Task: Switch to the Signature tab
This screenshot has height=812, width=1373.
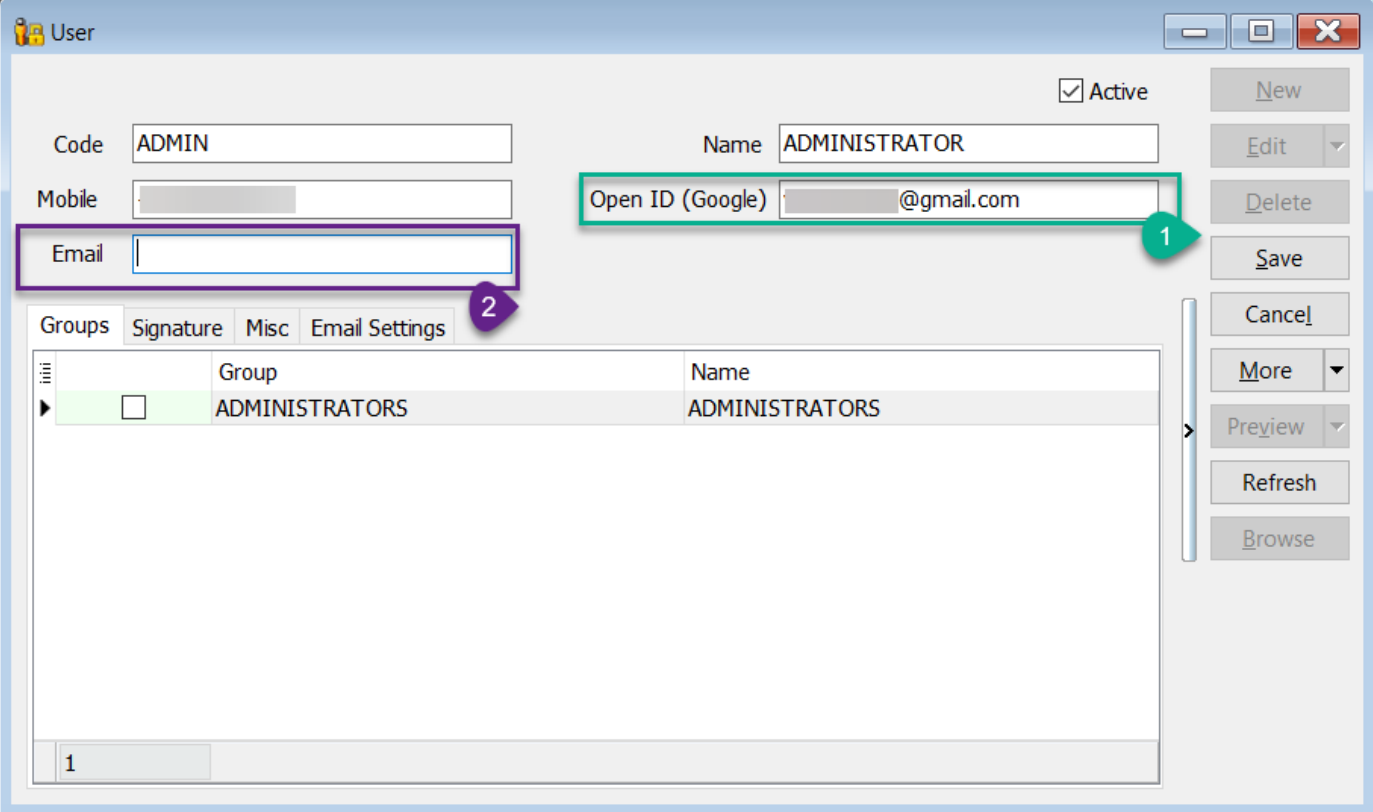Action: click(177, 328)
